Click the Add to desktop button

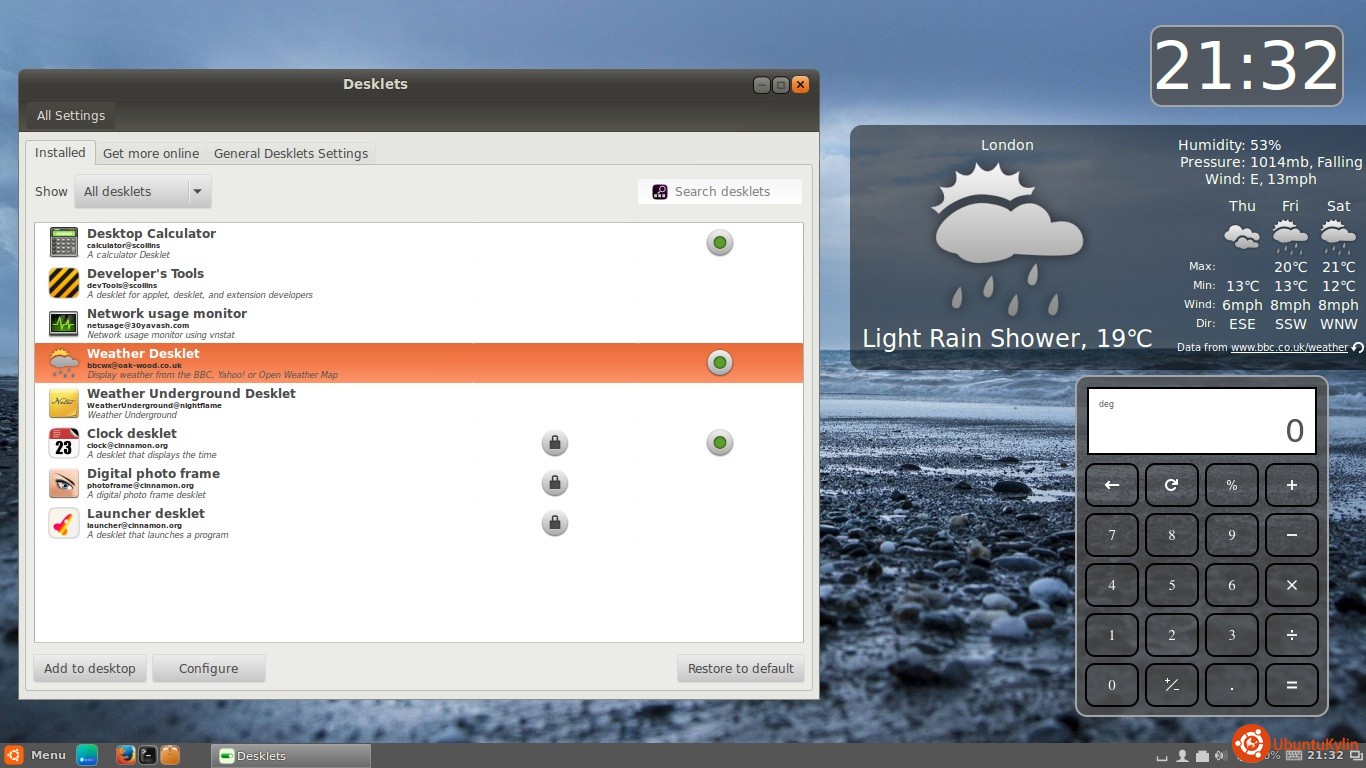[90, 669]
